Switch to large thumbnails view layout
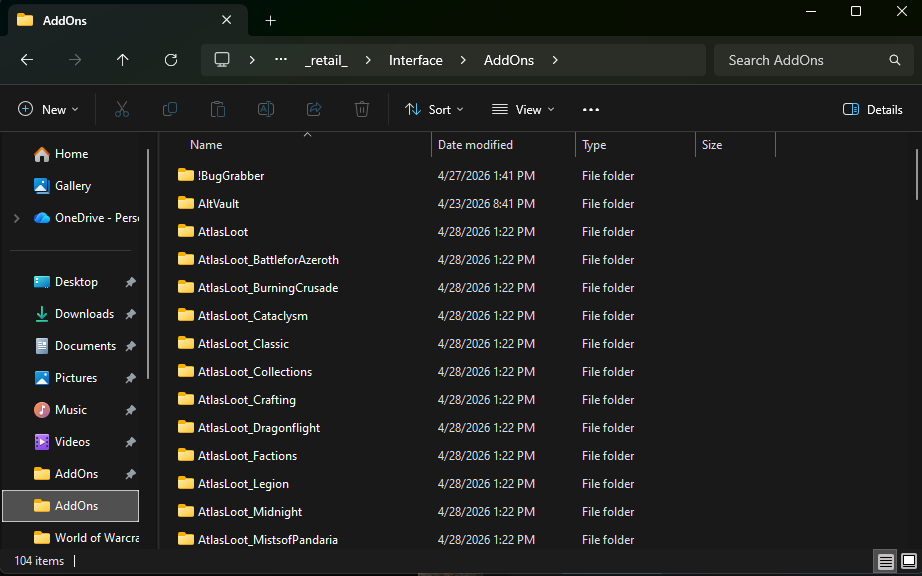The width and height of the screenshot is (922, 576). point(909,561)
